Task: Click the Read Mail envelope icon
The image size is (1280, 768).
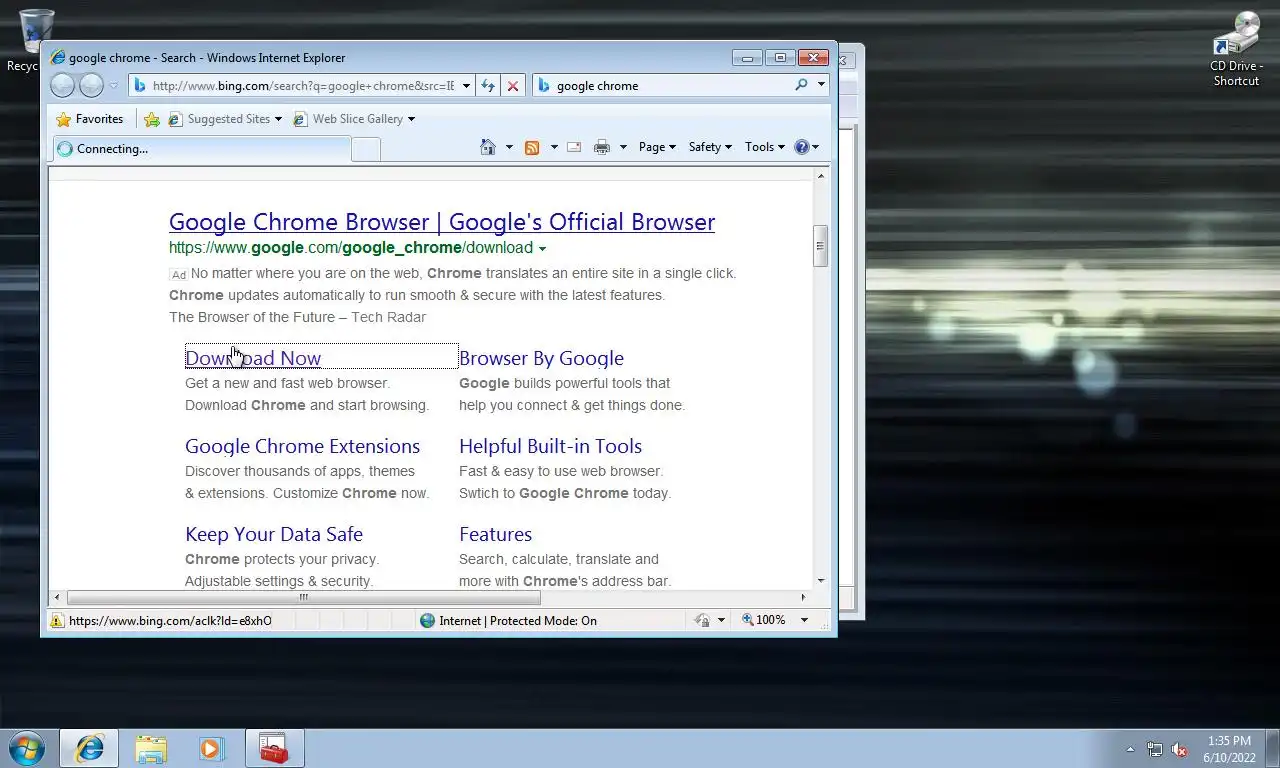Action: pyautogui.click(x=574, y=147)
